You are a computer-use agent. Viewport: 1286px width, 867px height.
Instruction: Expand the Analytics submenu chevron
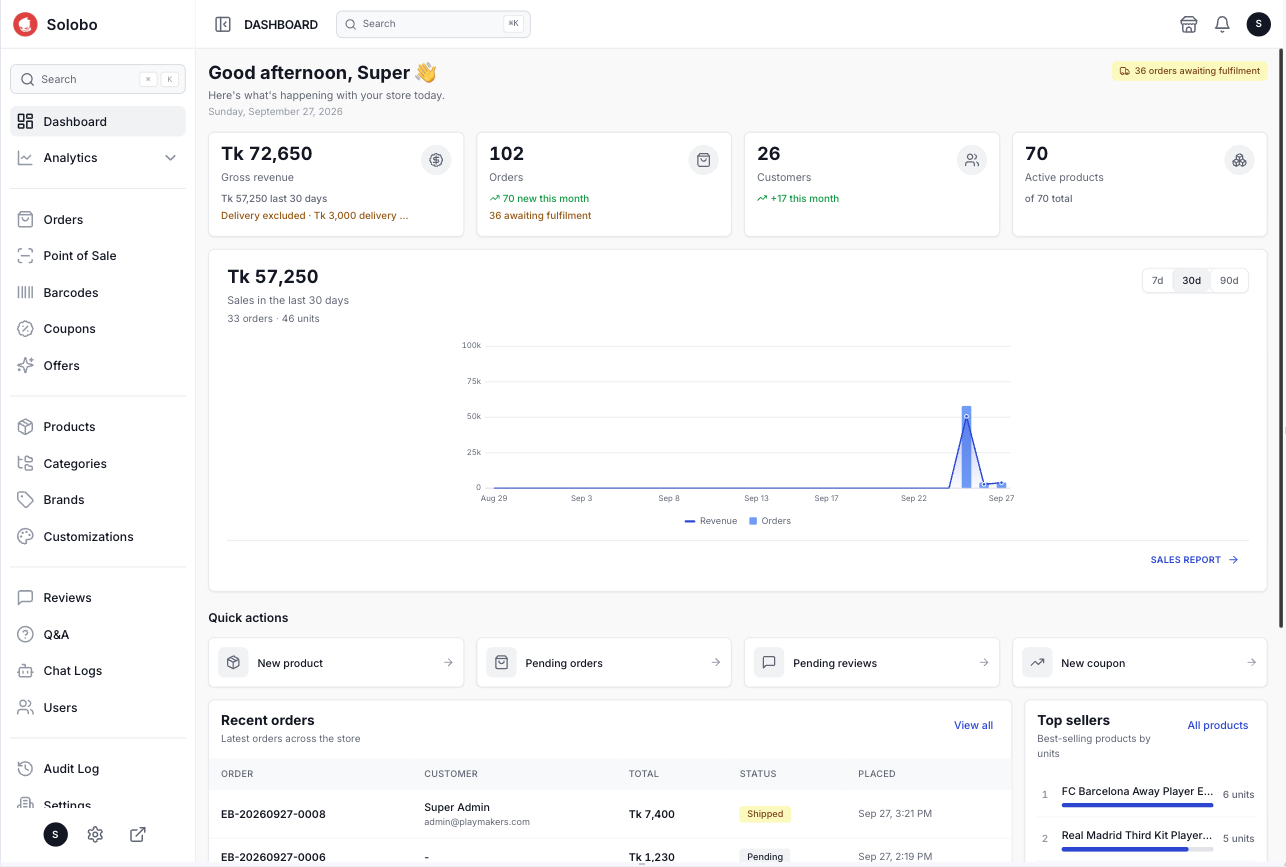click(170, 158)
